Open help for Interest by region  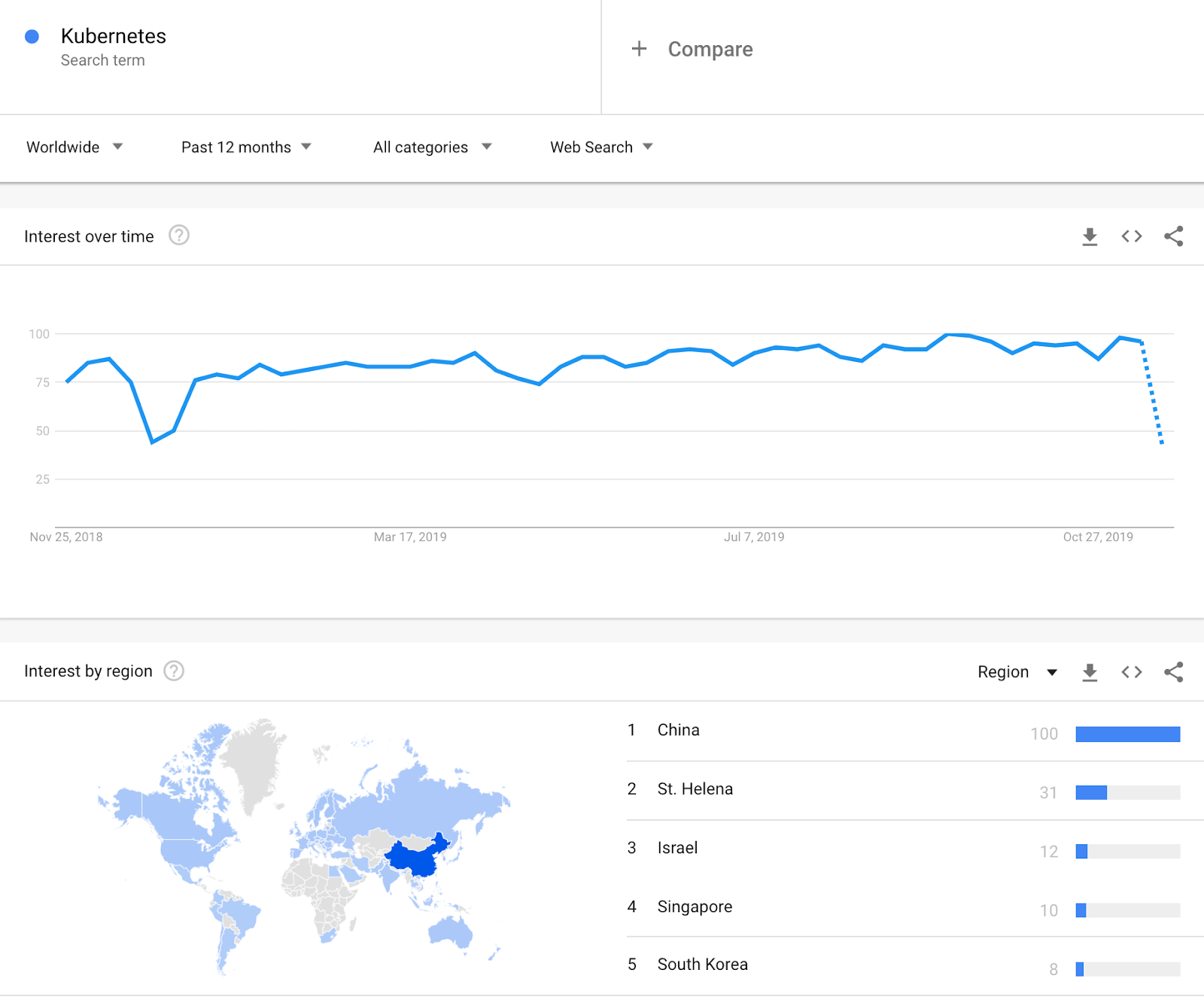[x=174, y=670]
